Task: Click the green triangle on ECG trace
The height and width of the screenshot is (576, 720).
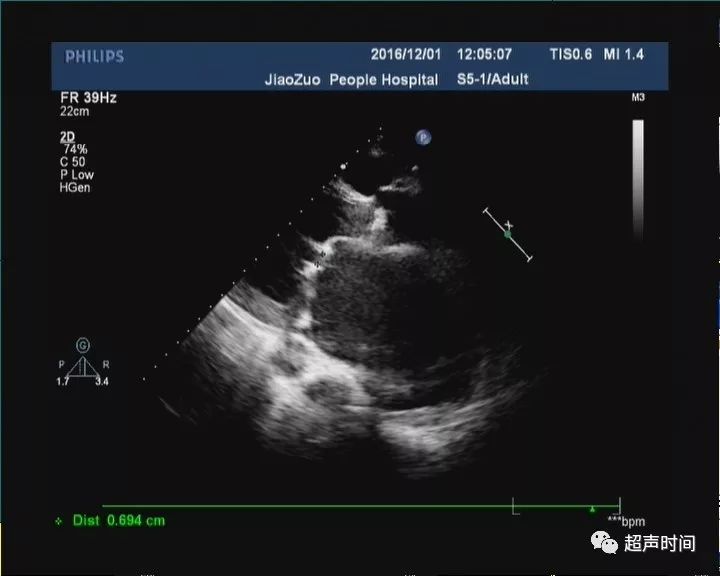Action: click(x=592, y=509)
